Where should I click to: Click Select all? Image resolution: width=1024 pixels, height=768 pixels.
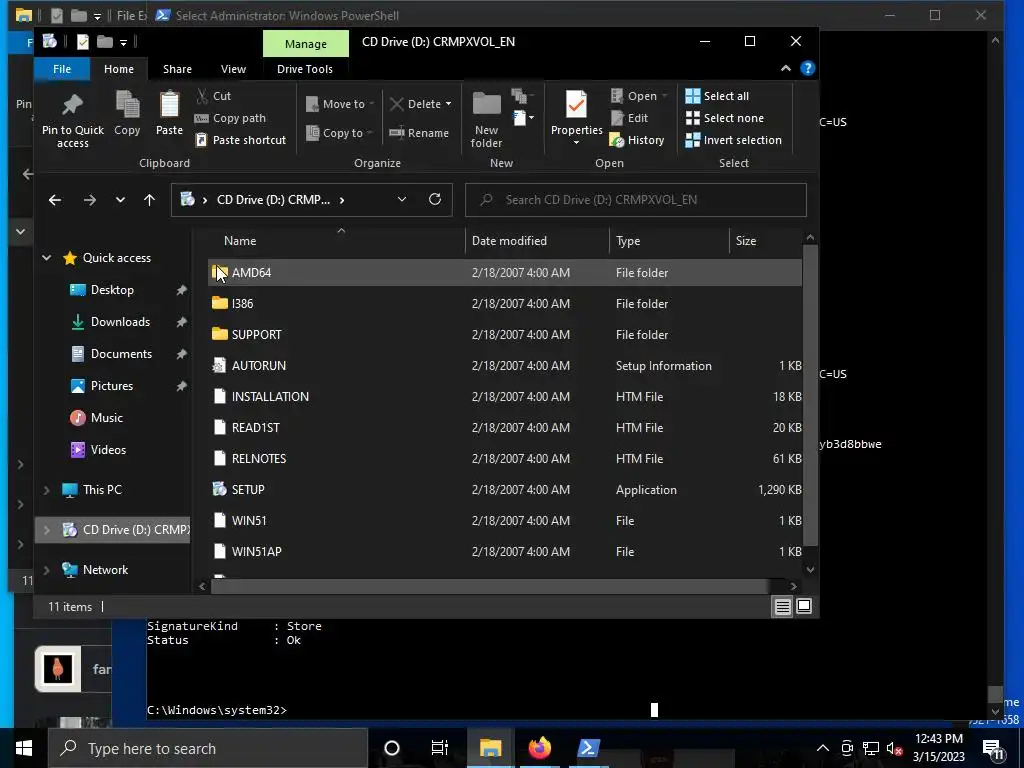click(x=717, y=96)
